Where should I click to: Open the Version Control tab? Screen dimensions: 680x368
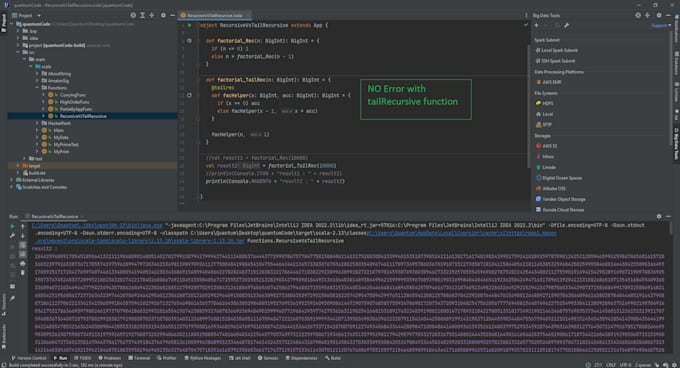coord(29,358)
